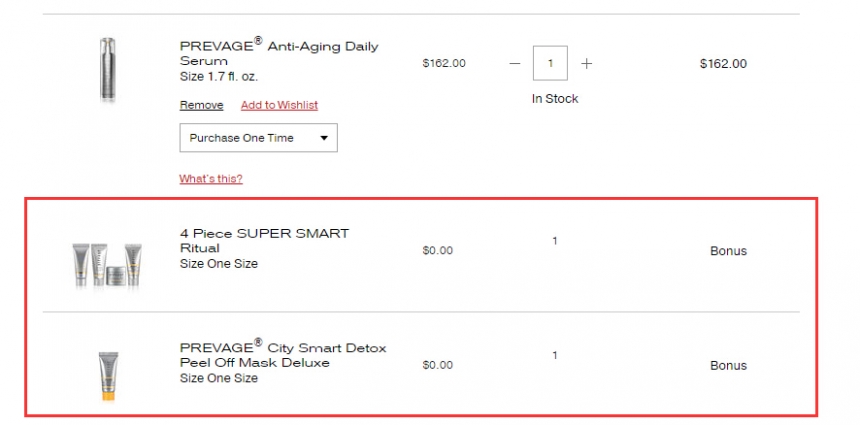Screen dimensions: 860x425
Task: Click the Size 1.7 fl. oz. text
Action: [219, 77]
